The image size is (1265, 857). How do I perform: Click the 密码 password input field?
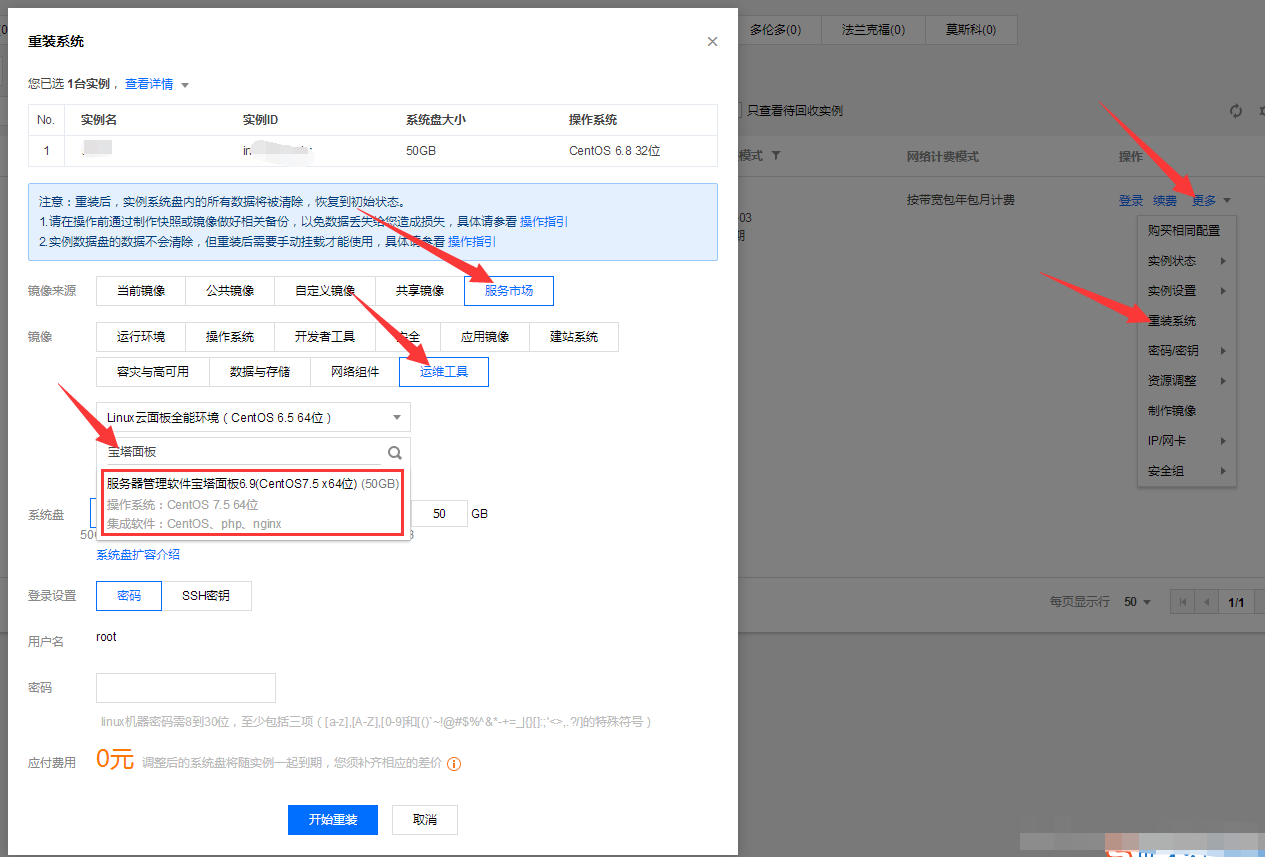[186, 688]
